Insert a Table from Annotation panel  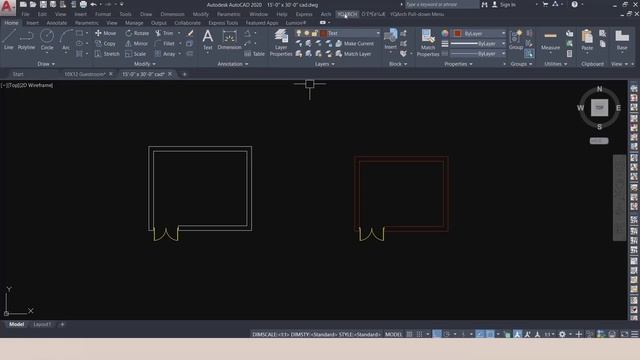click(x=254, y=54)
